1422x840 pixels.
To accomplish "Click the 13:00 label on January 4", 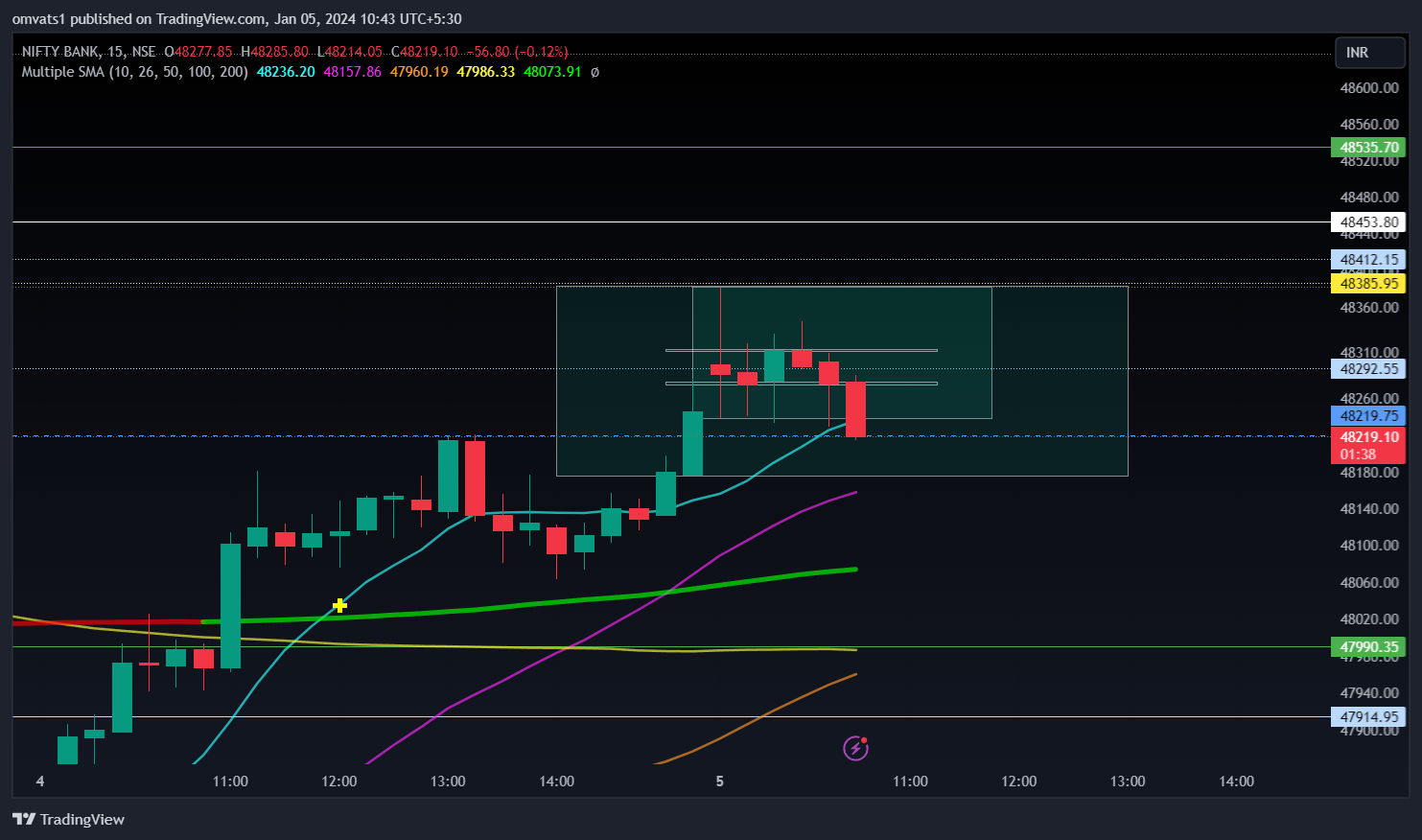I will 448,782.
